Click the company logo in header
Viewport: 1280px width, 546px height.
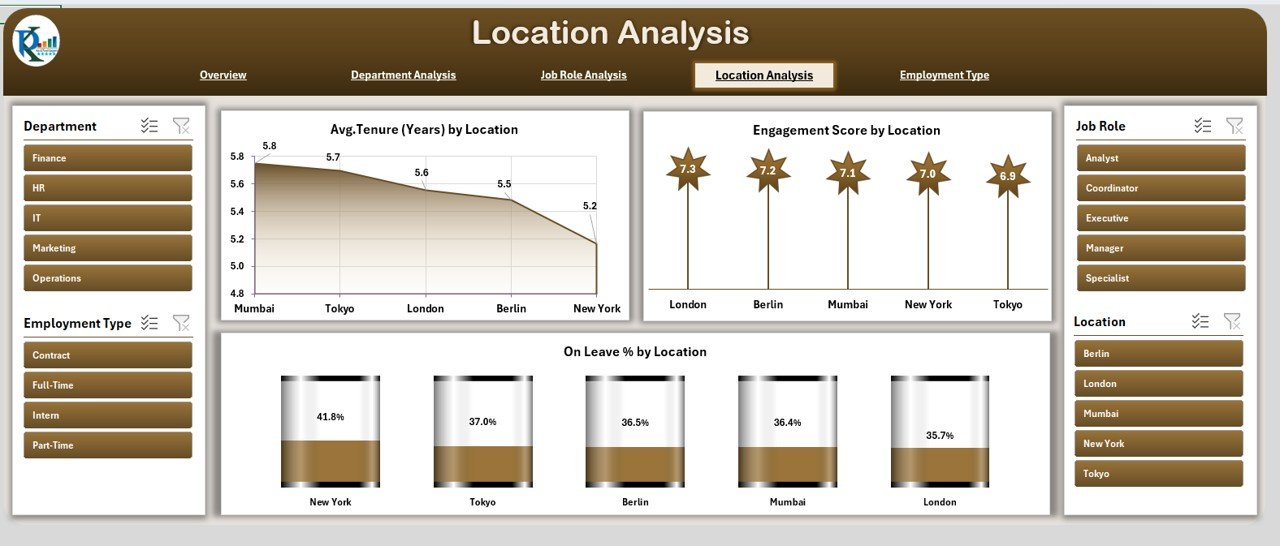pos(36,42)
